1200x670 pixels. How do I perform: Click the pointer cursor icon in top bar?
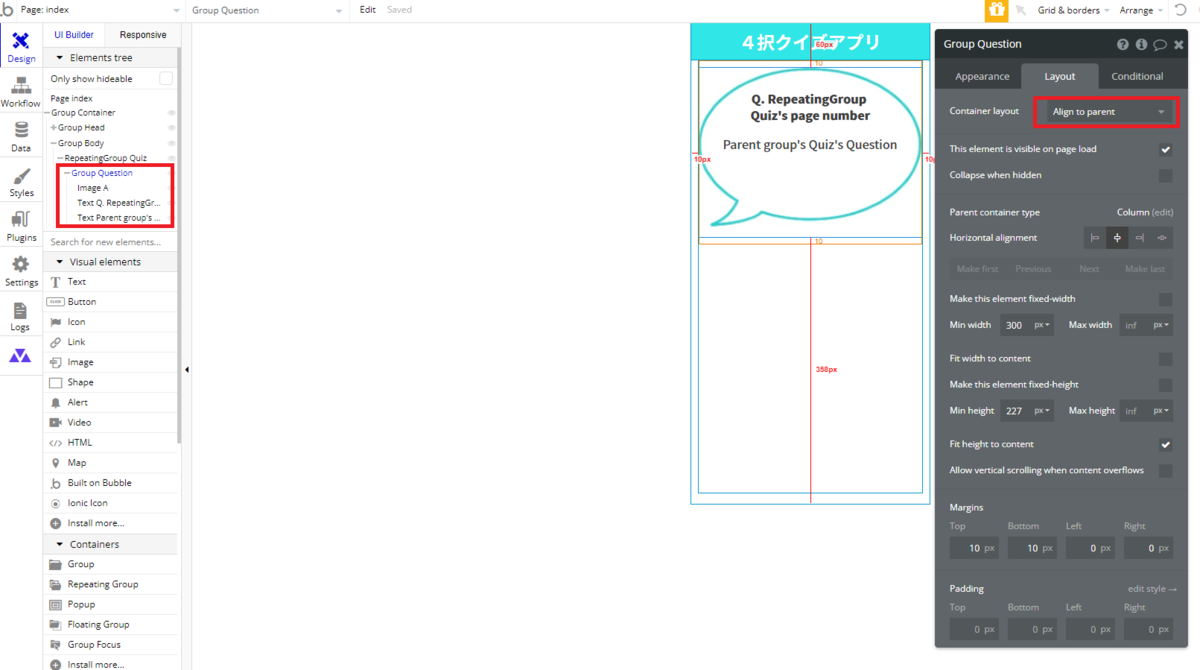(1021, 10)
